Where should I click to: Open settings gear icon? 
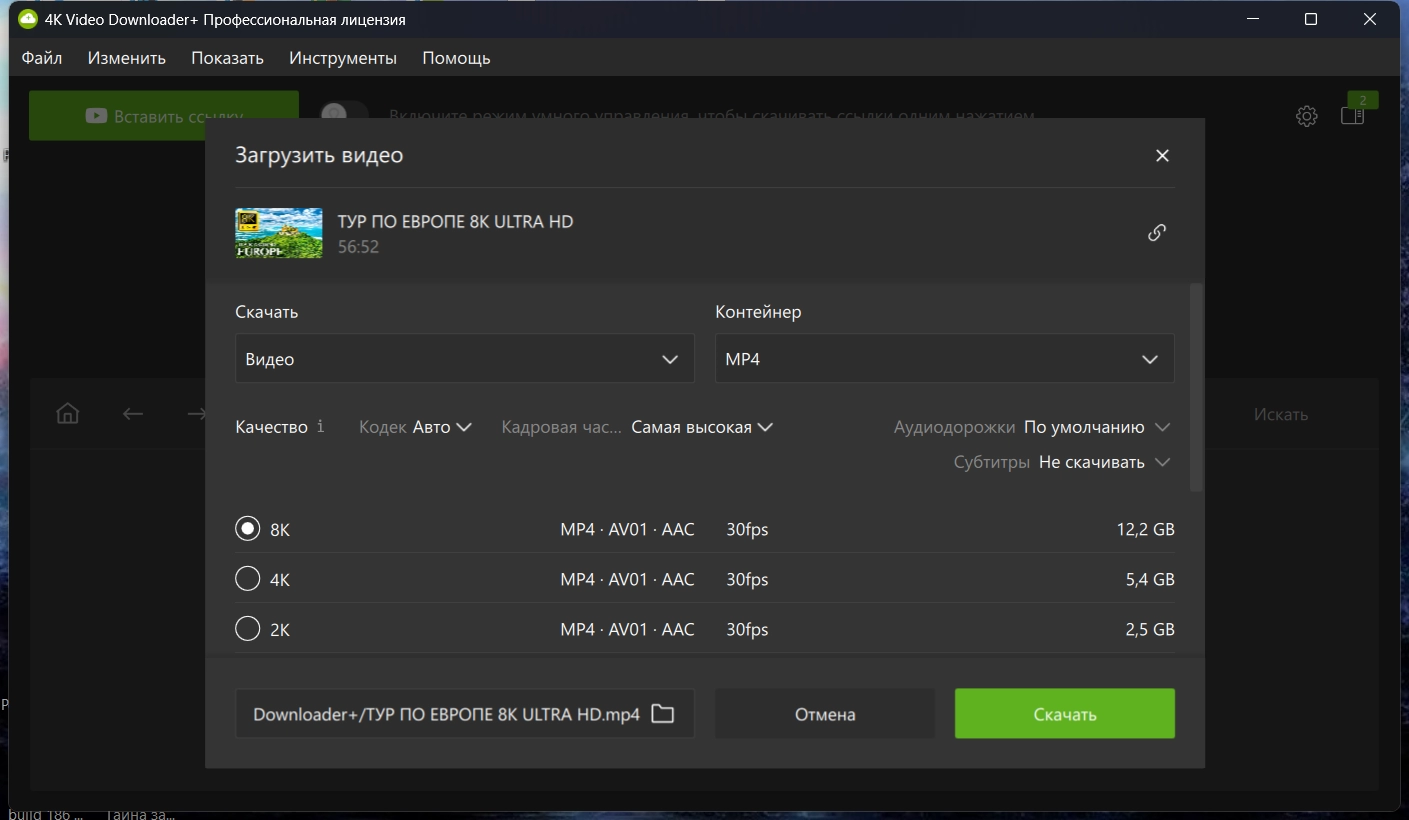[x=1306, y=116]
